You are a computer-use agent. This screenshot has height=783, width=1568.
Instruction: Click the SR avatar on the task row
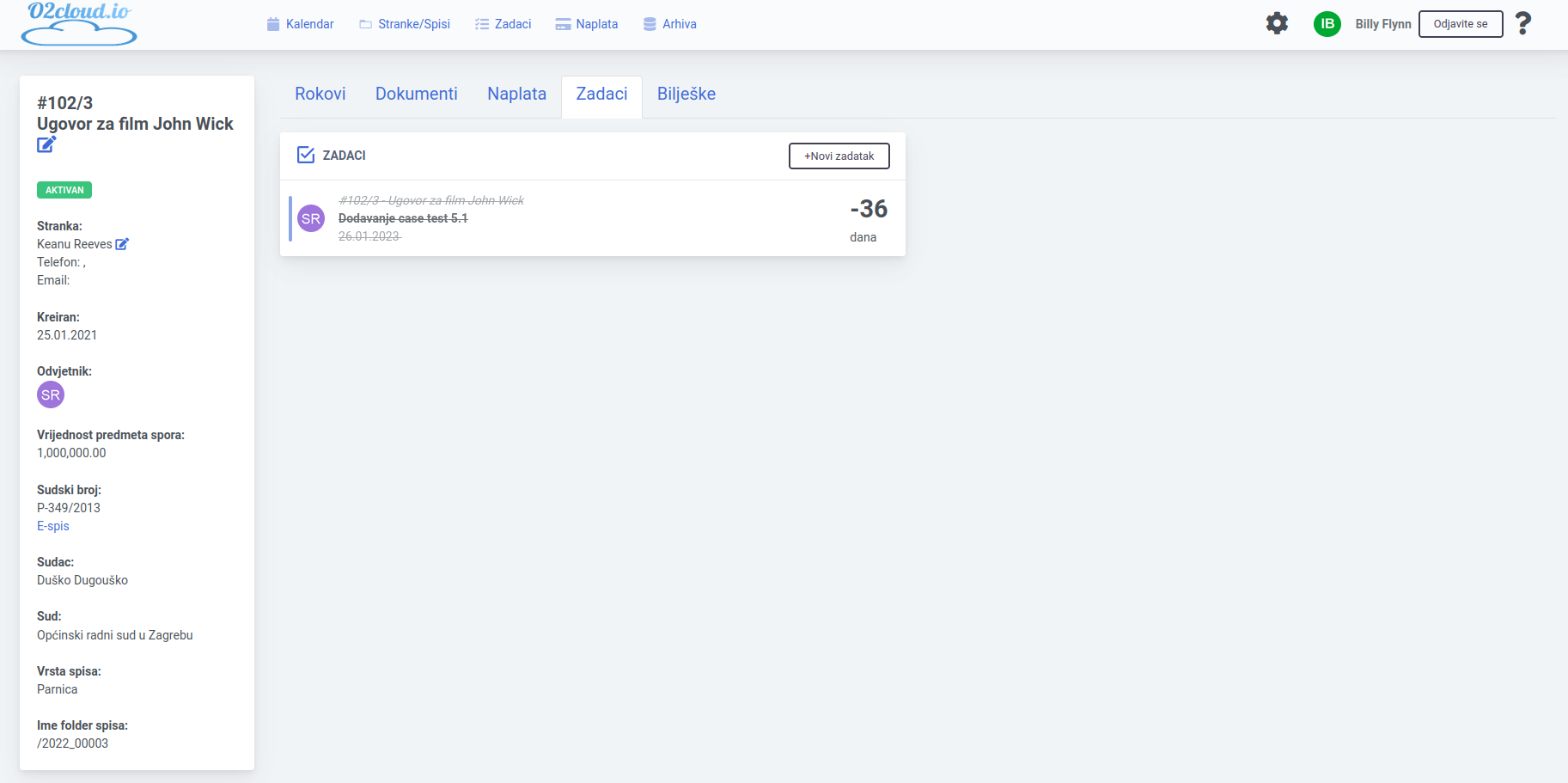[x=311, y=218]
